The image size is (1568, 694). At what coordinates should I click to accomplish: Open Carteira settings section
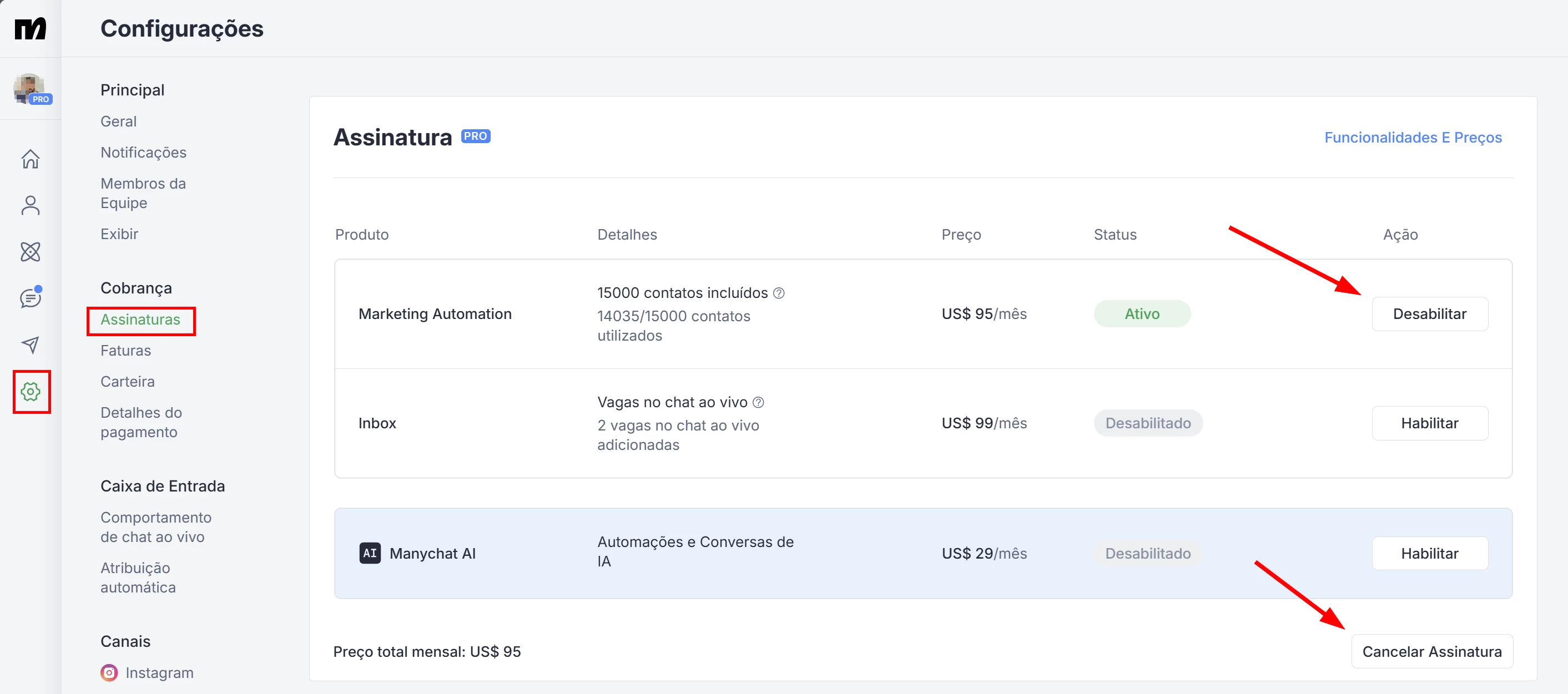tap(127, 382)
